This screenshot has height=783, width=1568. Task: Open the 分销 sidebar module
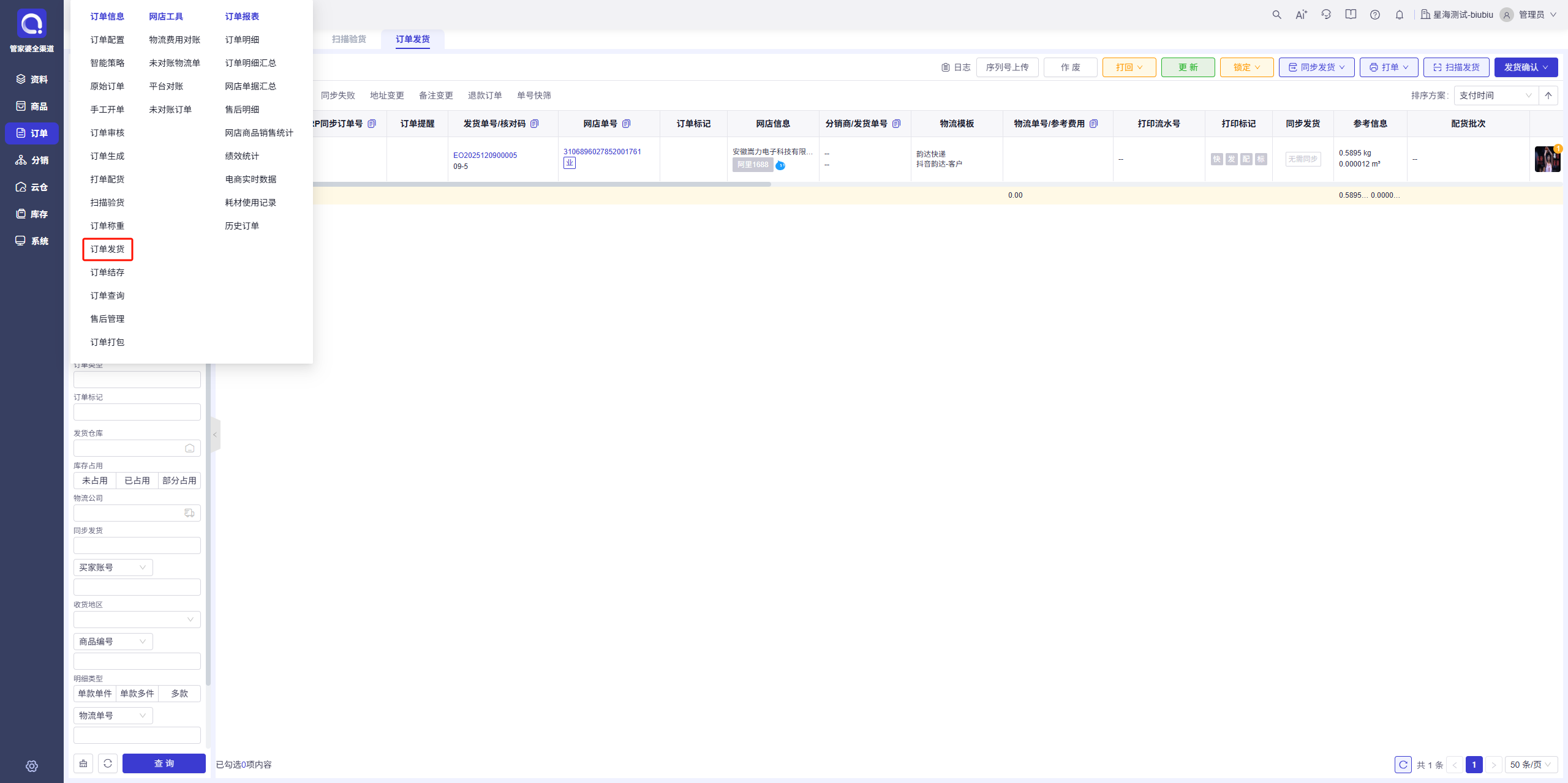coord(32,160)
